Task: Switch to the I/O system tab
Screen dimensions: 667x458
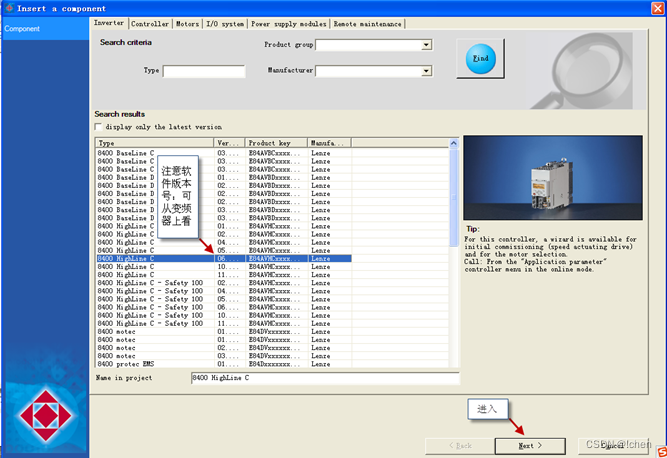Action: [225, 24]
